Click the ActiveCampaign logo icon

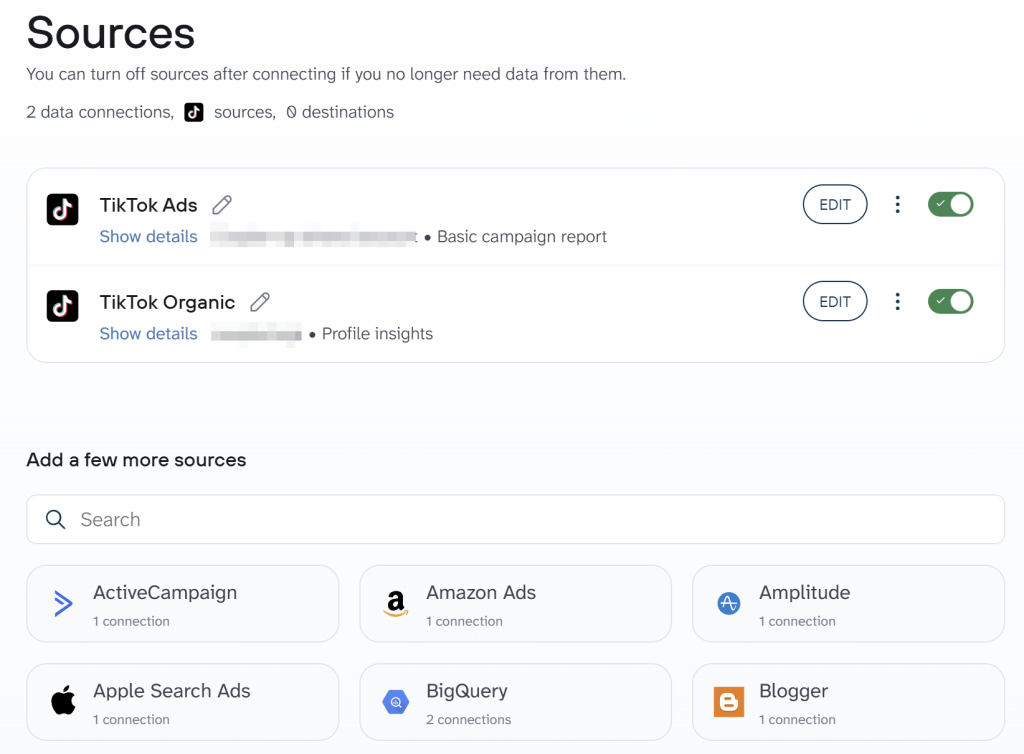(63, 603)
